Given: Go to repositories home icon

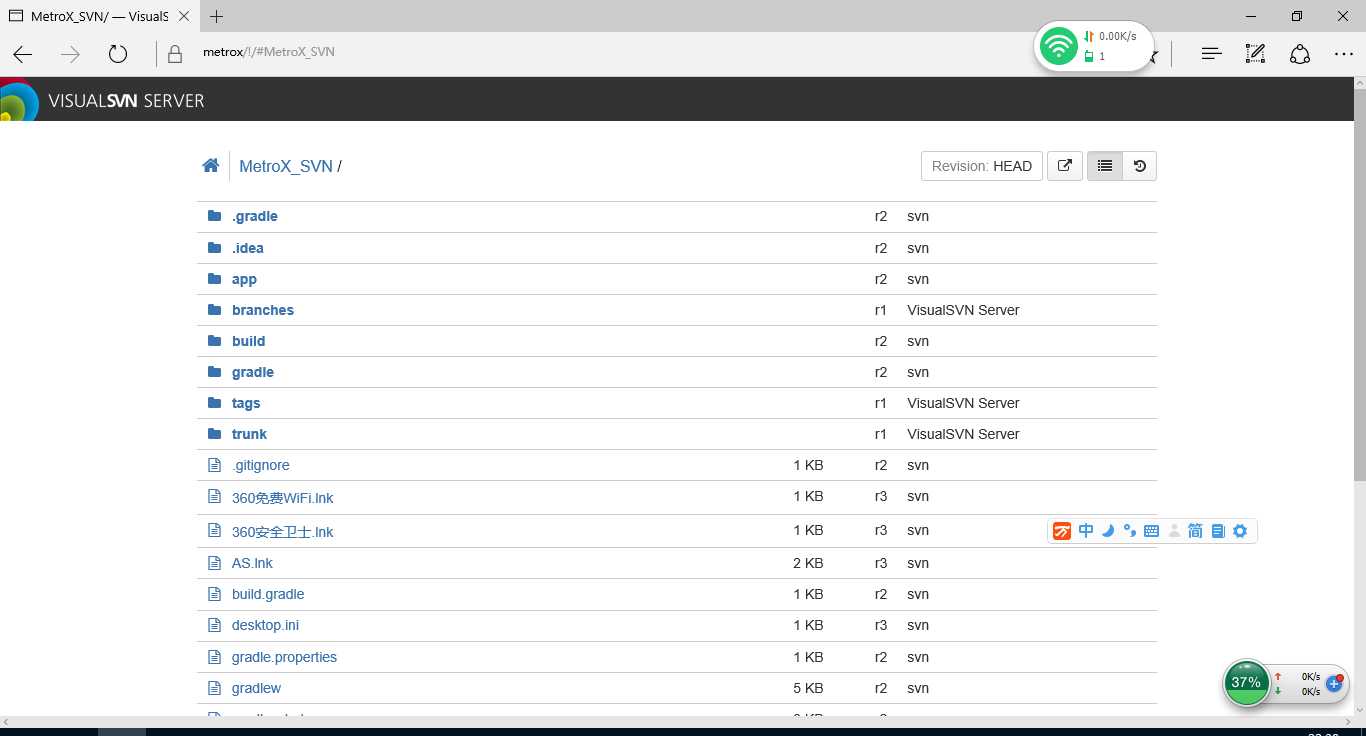Looking at the screenshot, I should click(x=210, y=166).
